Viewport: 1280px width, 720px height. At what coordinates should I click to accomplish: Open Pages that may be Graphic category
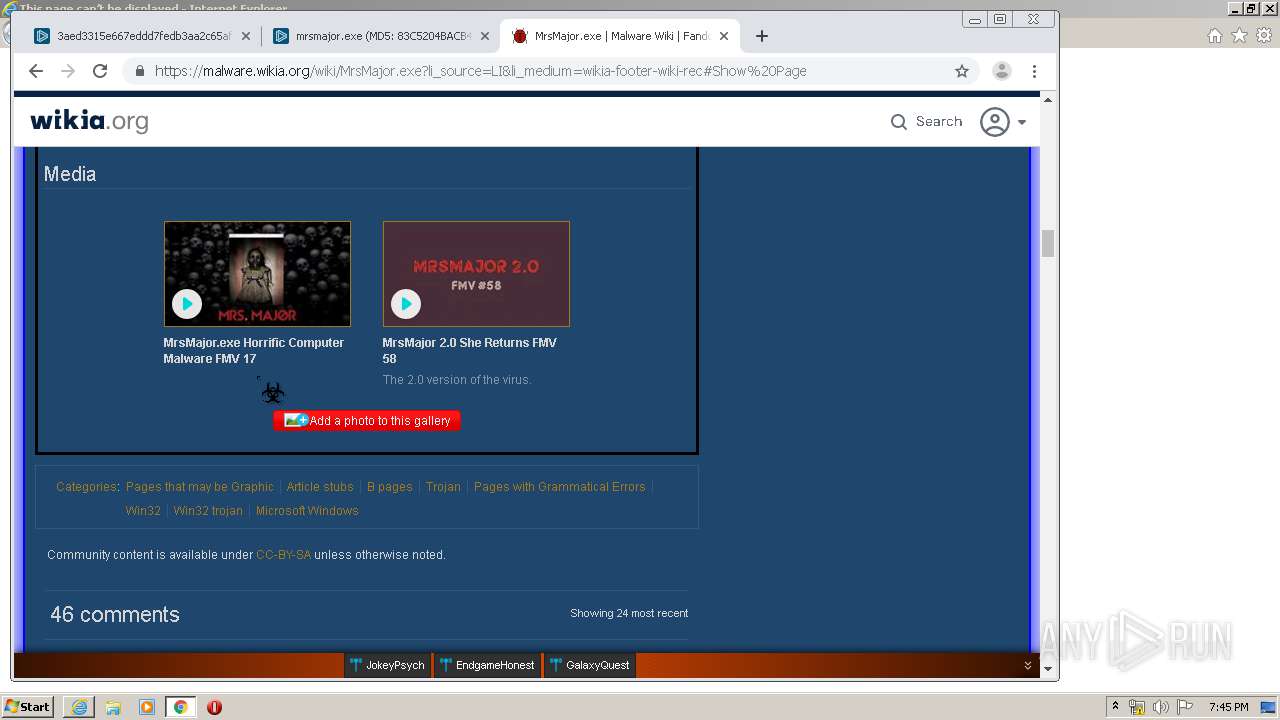pos(200,487)
